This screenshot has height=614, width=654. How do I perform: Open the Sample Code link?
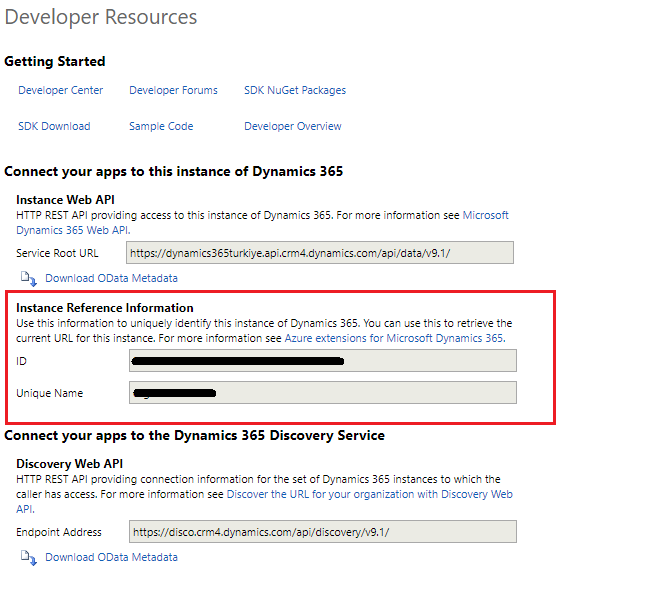click(x=161, y=126)
